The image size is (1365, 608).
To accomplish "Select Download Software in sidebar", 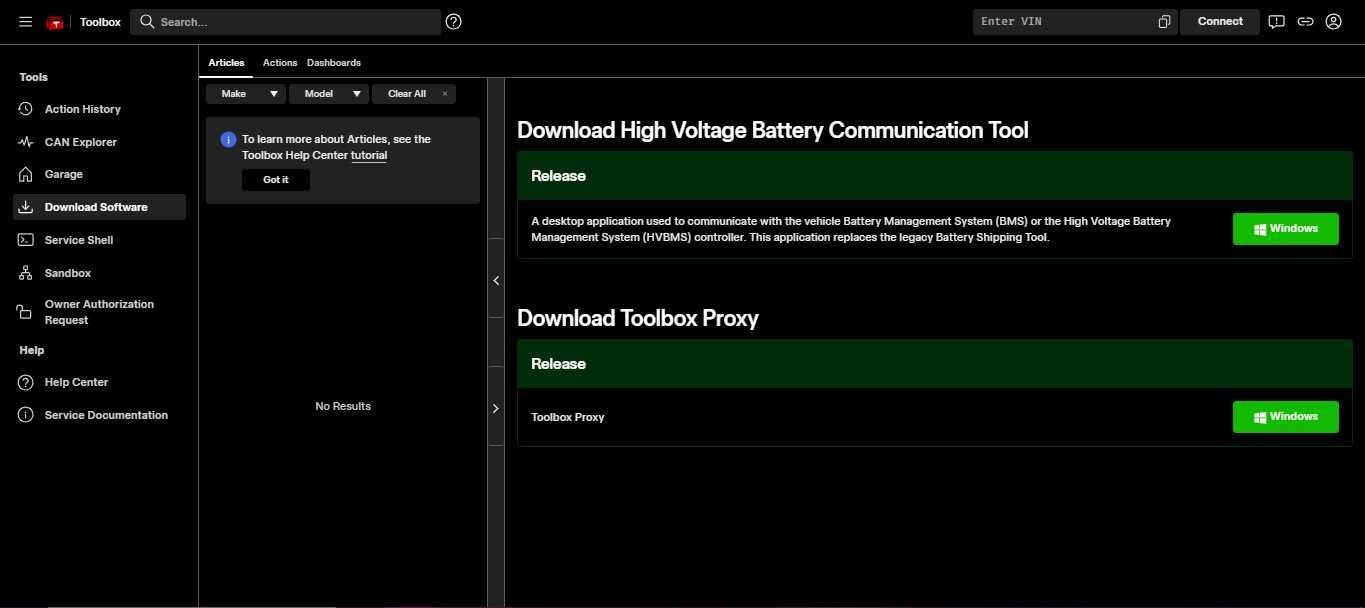I will click(x=99, y=207).
